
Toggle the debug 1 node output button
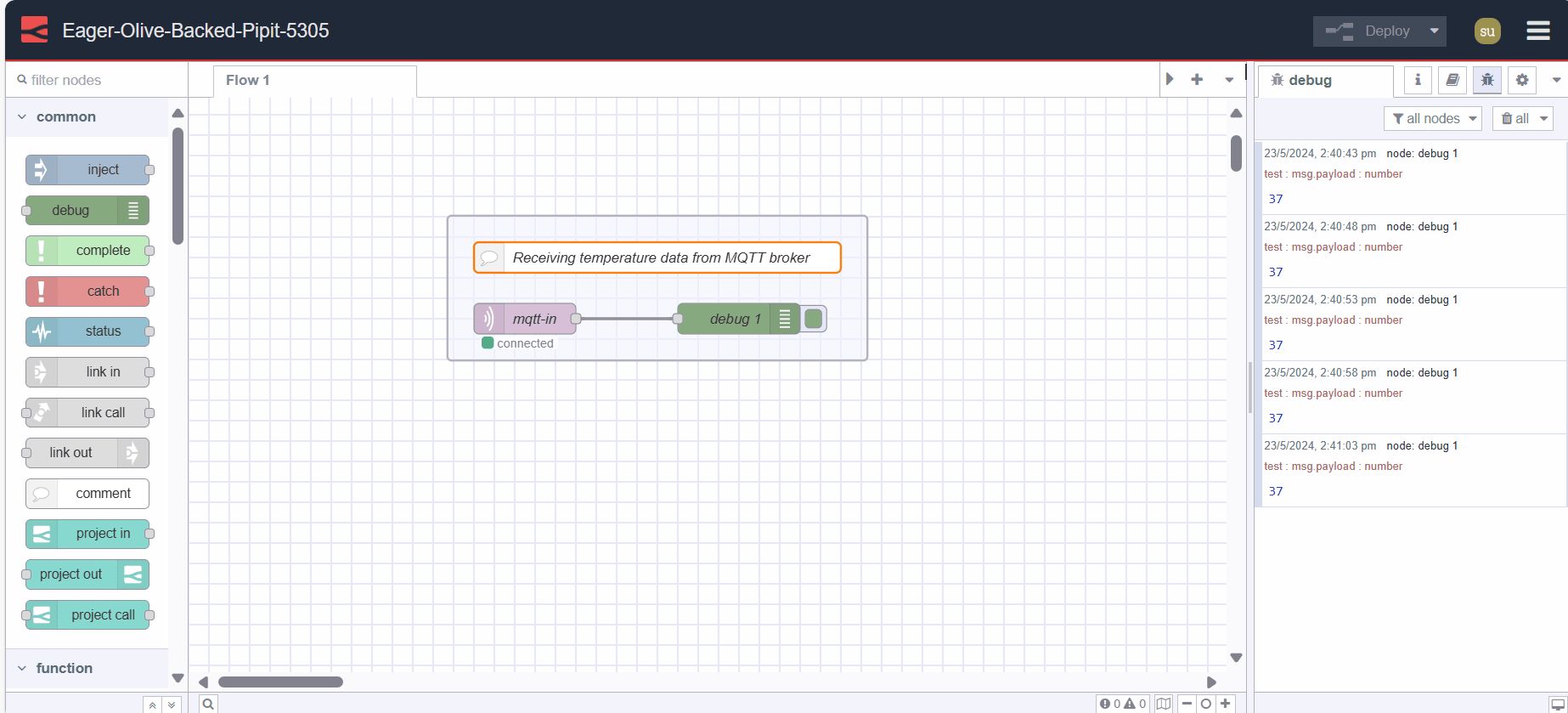[814, 319]
